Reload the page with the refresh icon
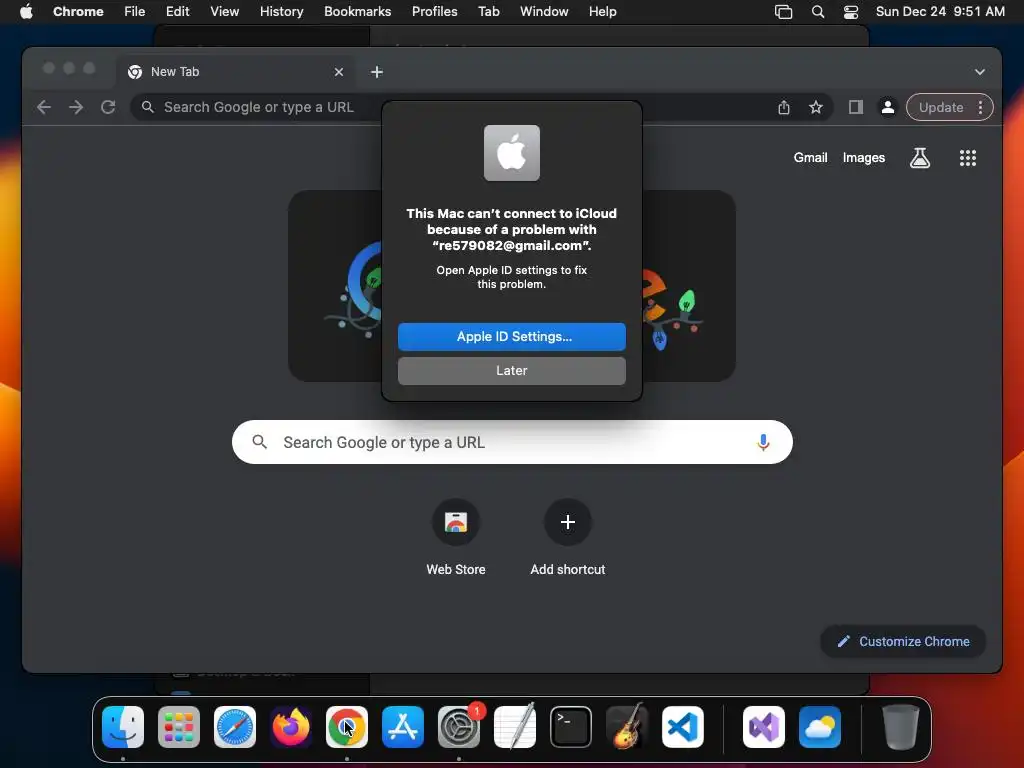The image size is (1024, 768). point(108,107)
